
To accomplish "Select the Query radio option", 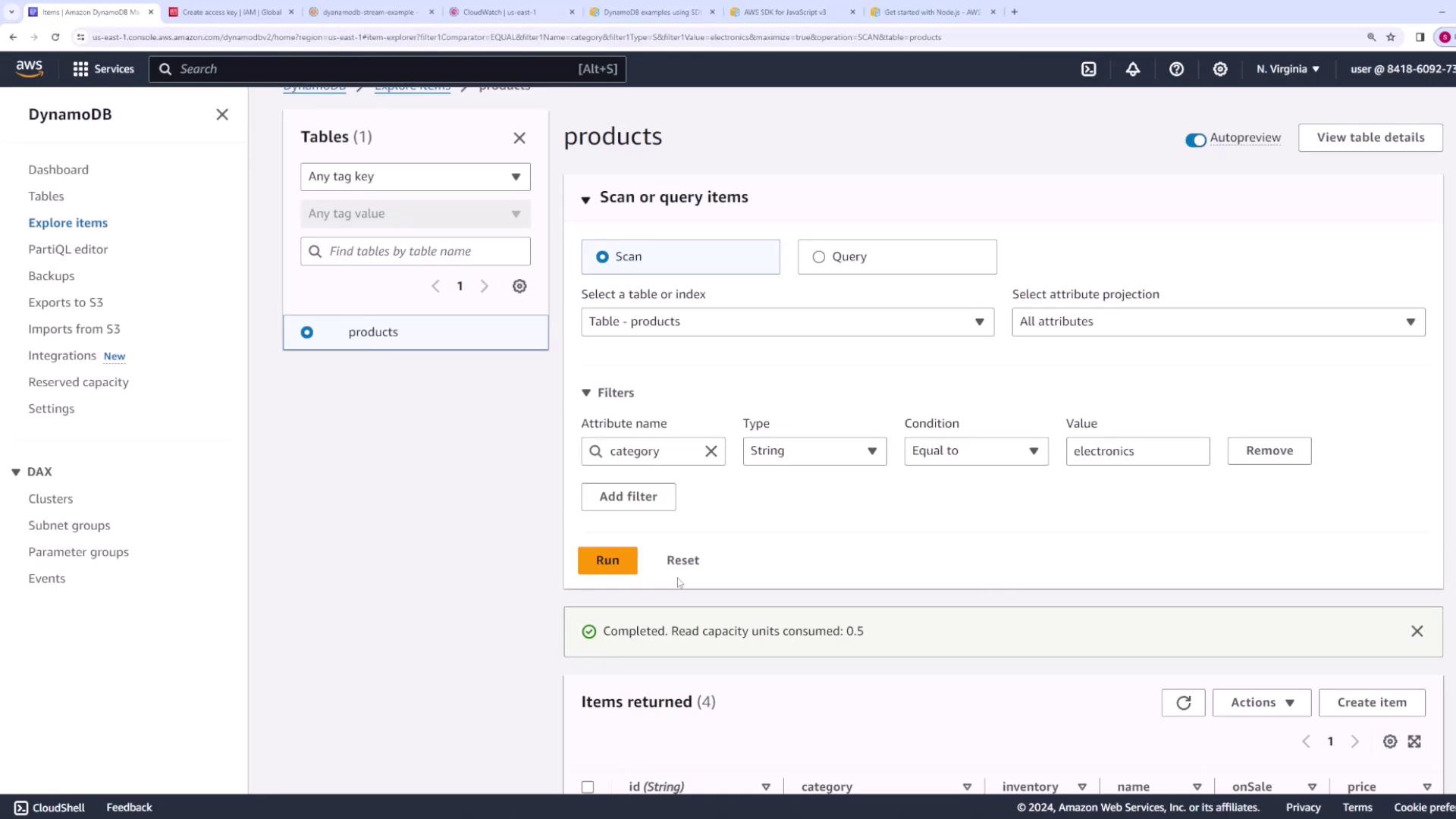I will click(819, 257).
